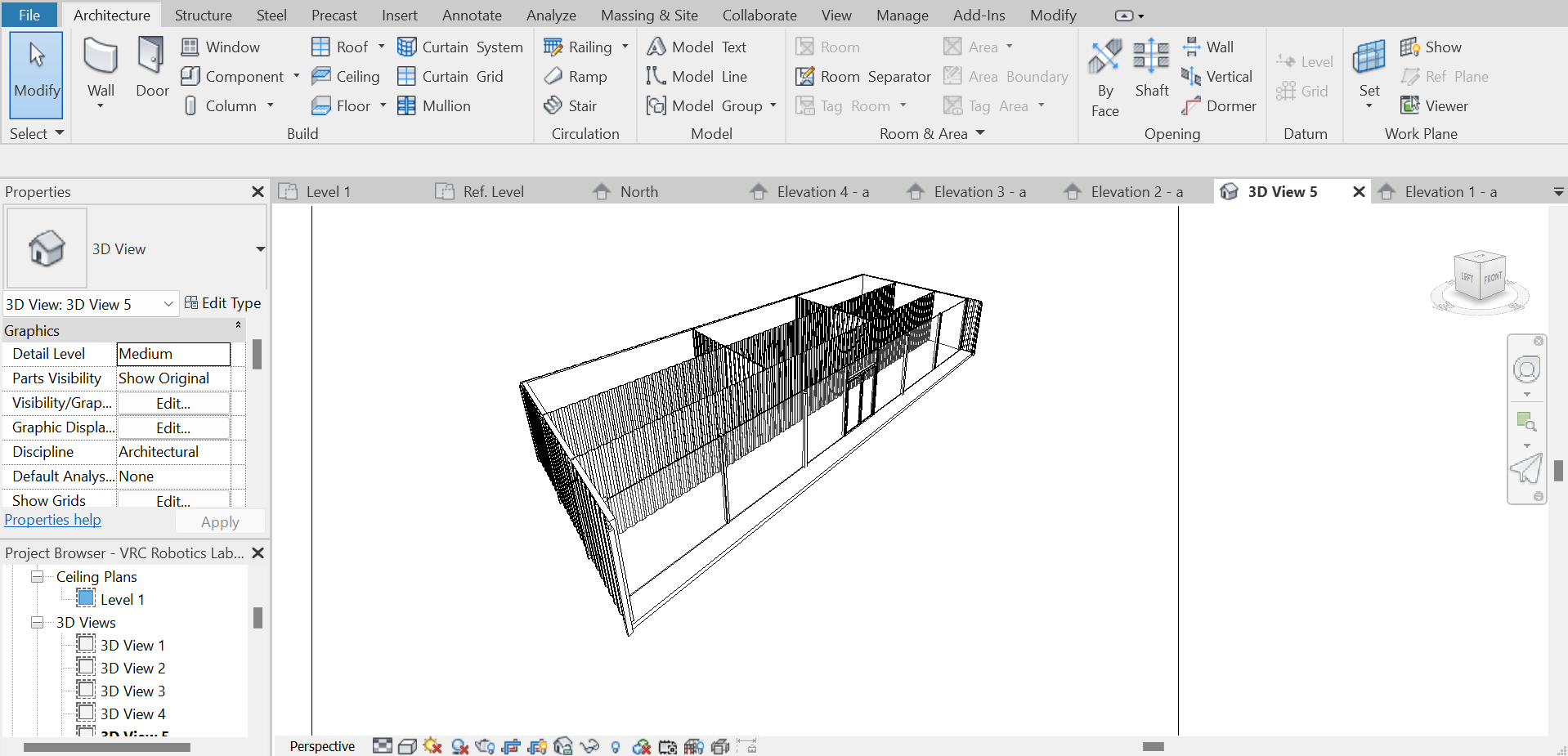Open the Zoom tool in navigation bar
This screenshot has width=1568, height=756.
[x=1526, y=422]
